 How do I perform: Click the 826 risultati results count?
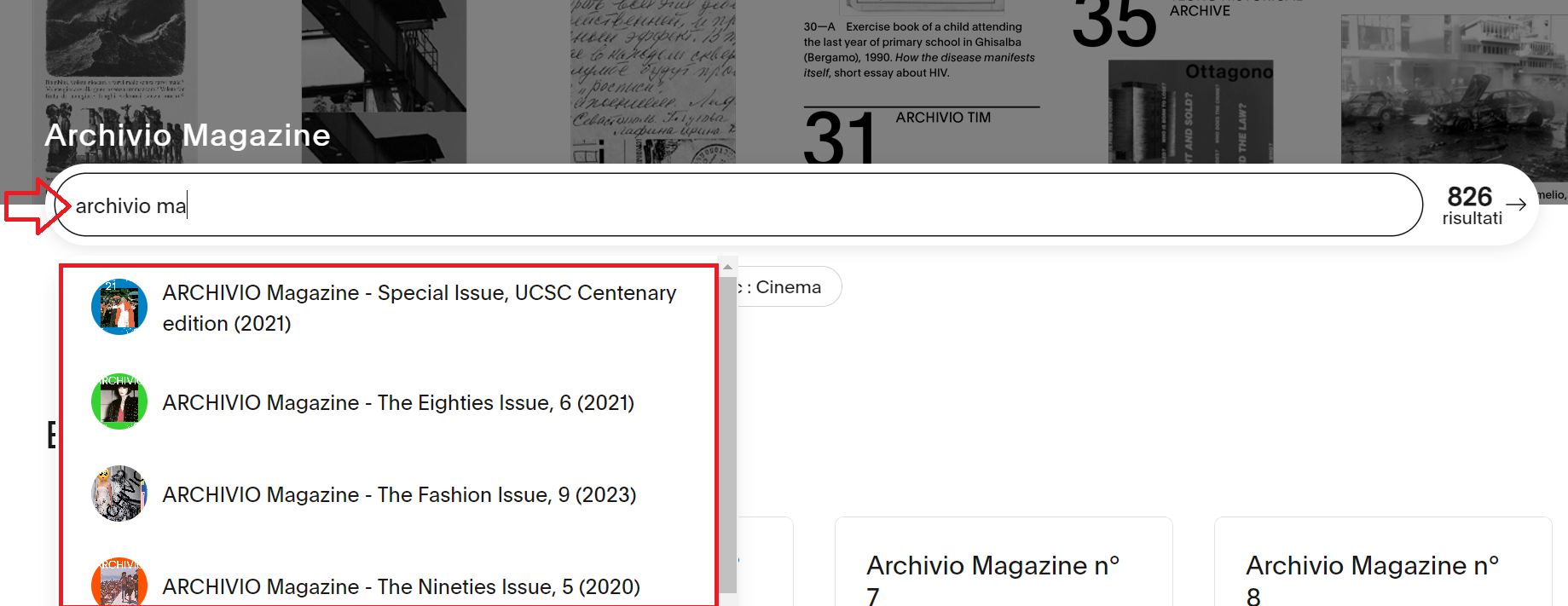coord(1471,205)
